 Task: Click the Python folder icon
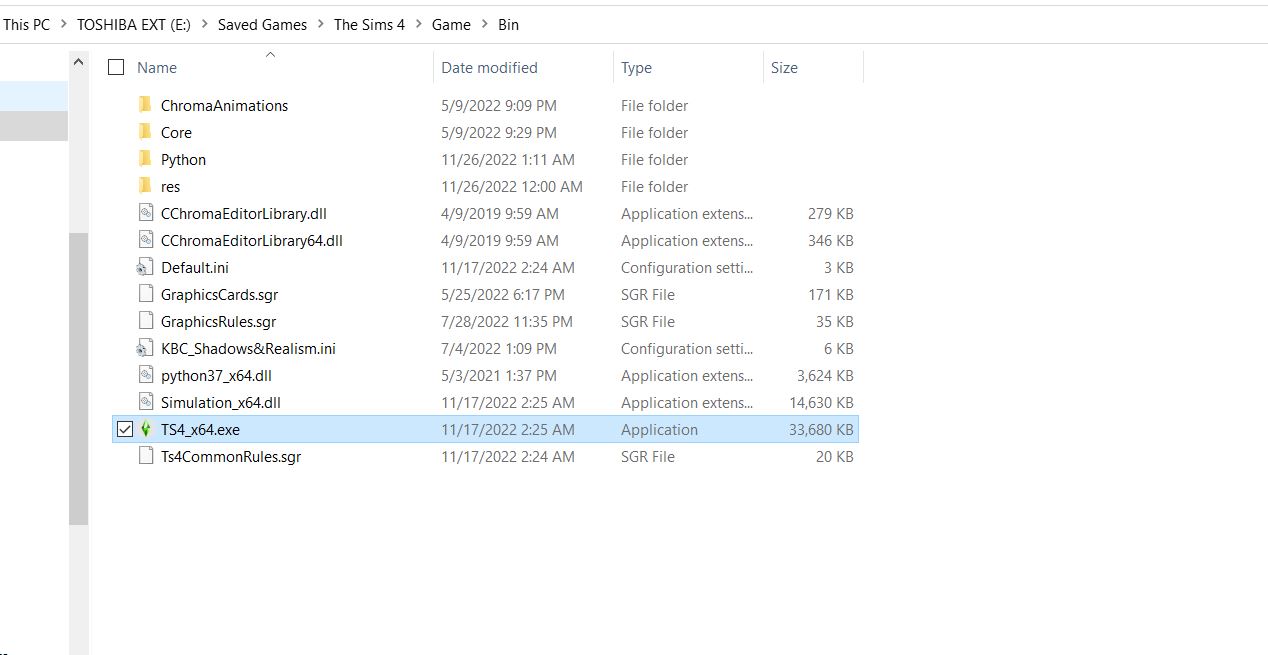tap(145, 159)
